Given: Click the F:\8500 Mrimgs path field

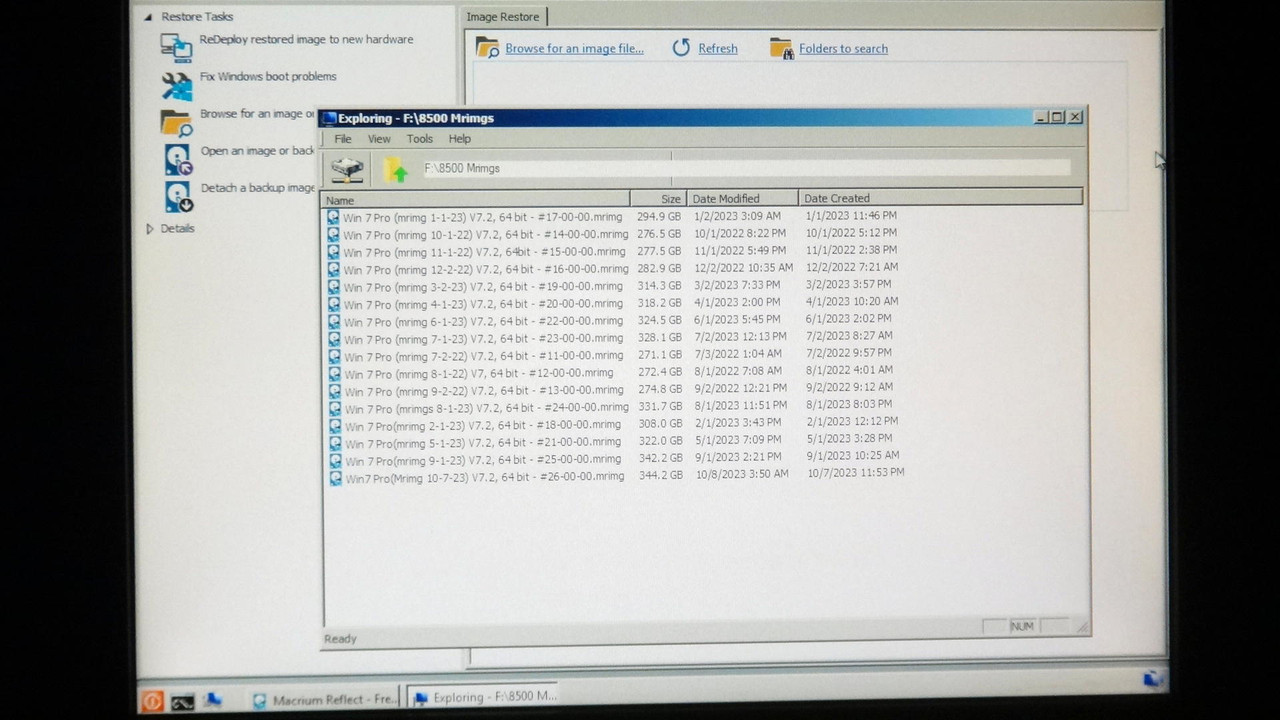Looking at the screenshot, I should point(746,168).
